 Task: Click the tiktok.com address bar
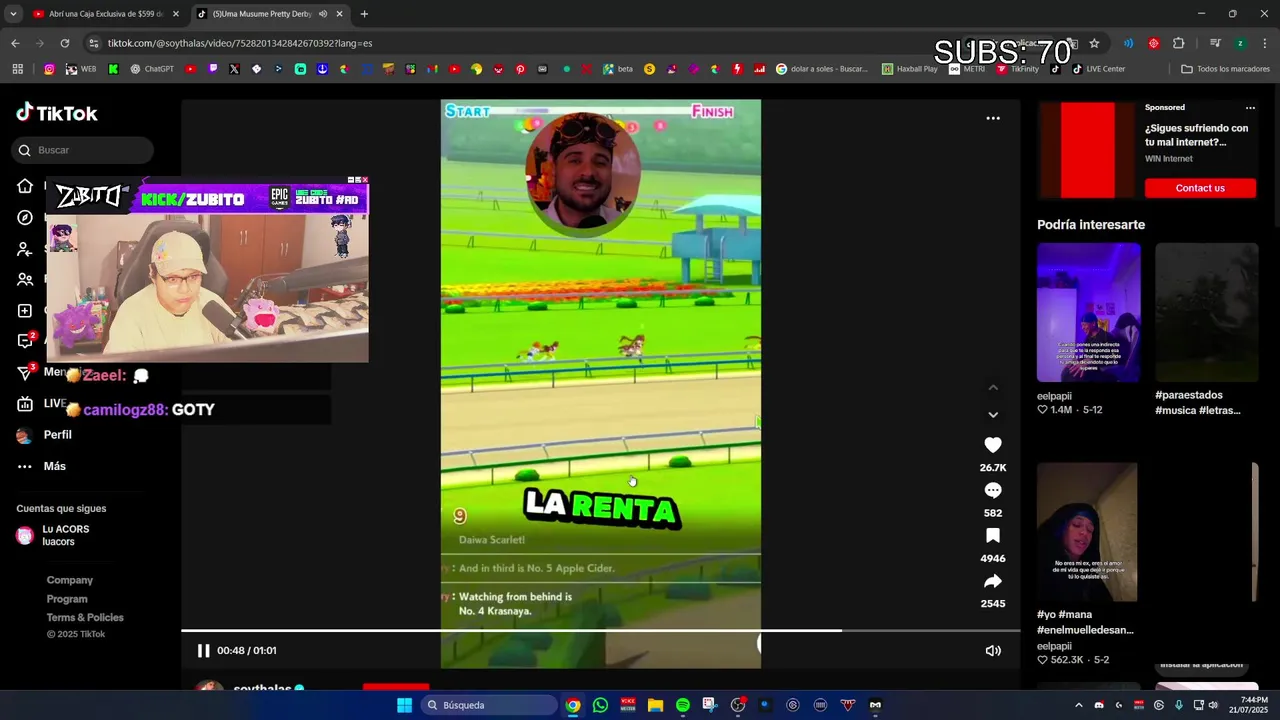click(x=500, y=43)
